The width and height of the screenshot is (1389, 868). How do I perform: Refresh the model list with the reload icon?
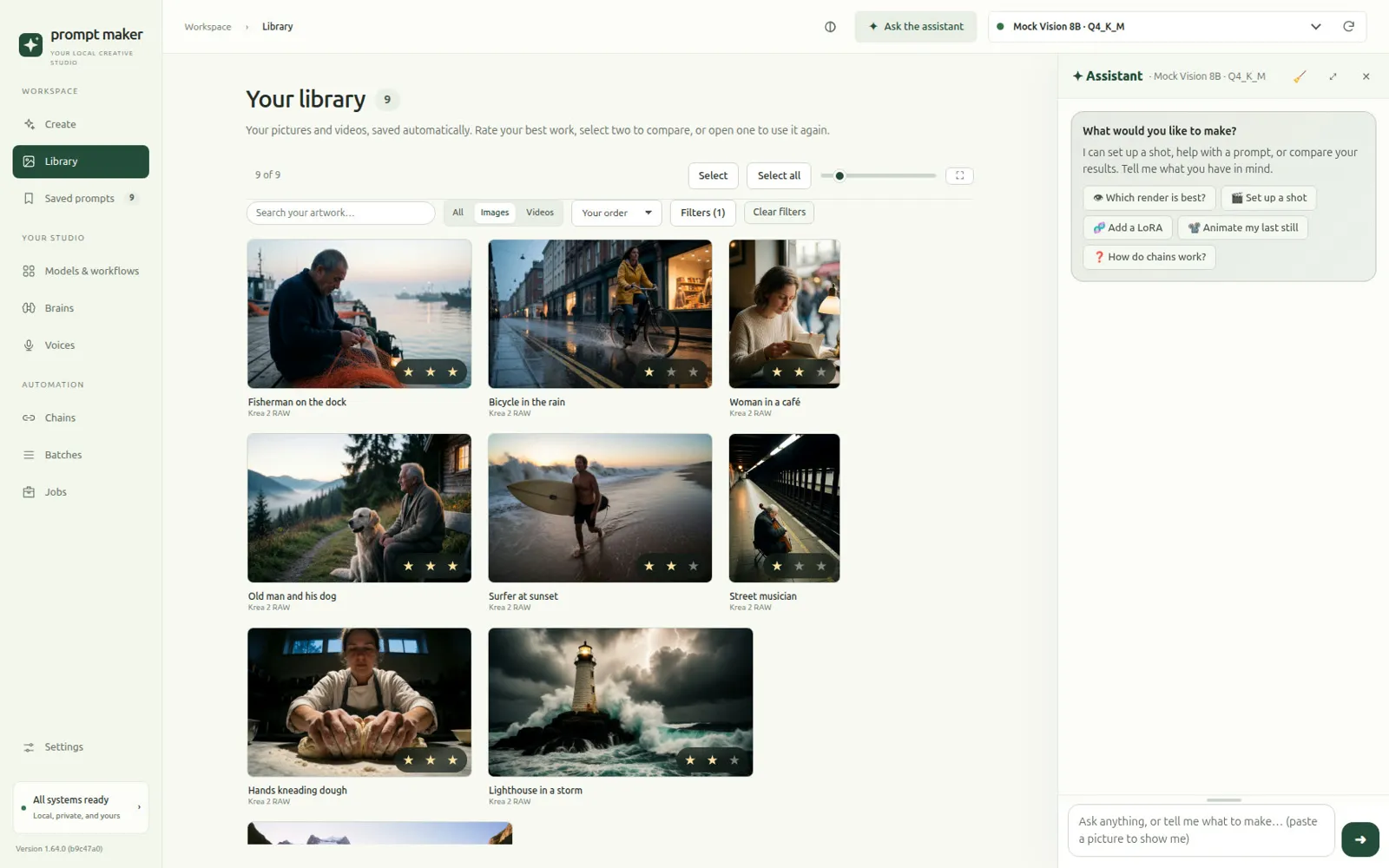tap(1348, 26)
